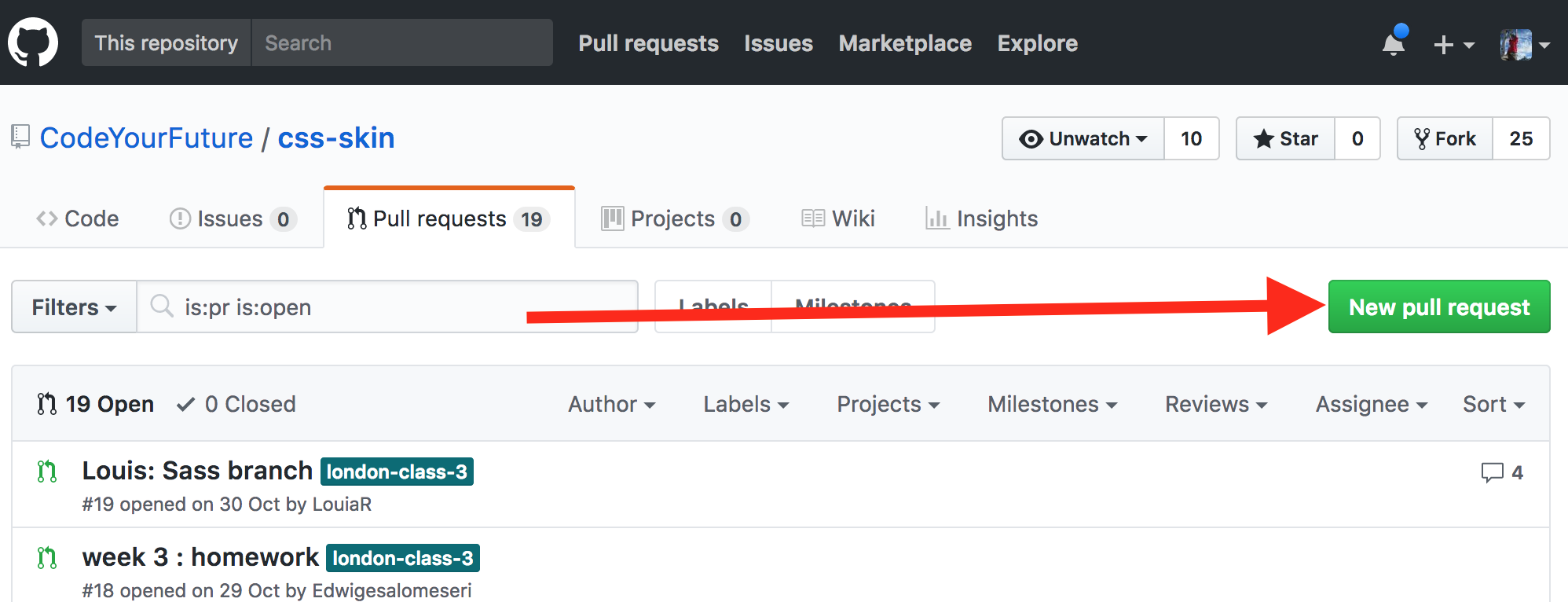Switch to the Code tab
This screenshot has height=602, width=1568.
coord(78,218)
